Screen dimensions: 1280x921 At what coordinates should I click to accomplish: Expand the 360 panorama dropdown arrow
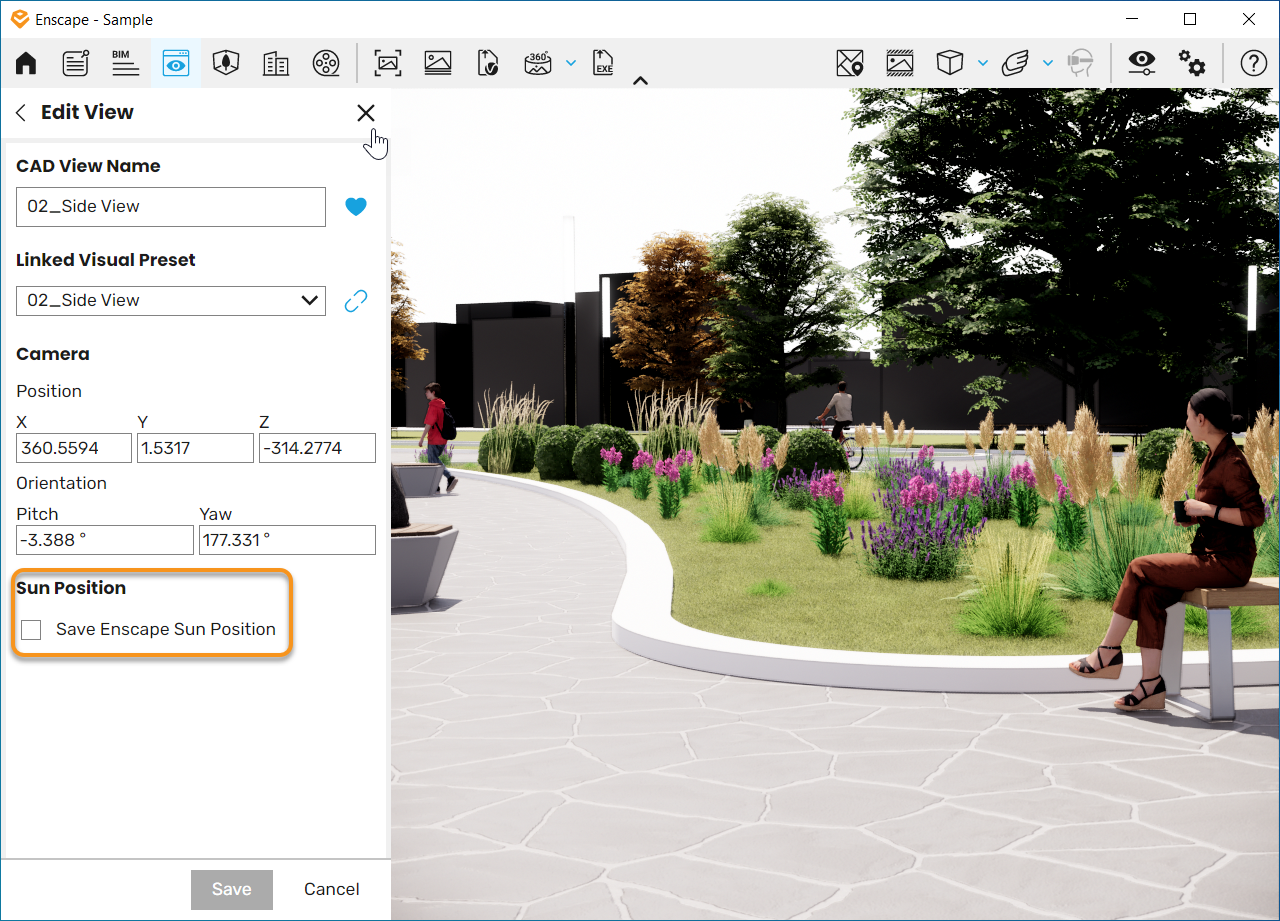pyautogui.click(x=571, y=63)
